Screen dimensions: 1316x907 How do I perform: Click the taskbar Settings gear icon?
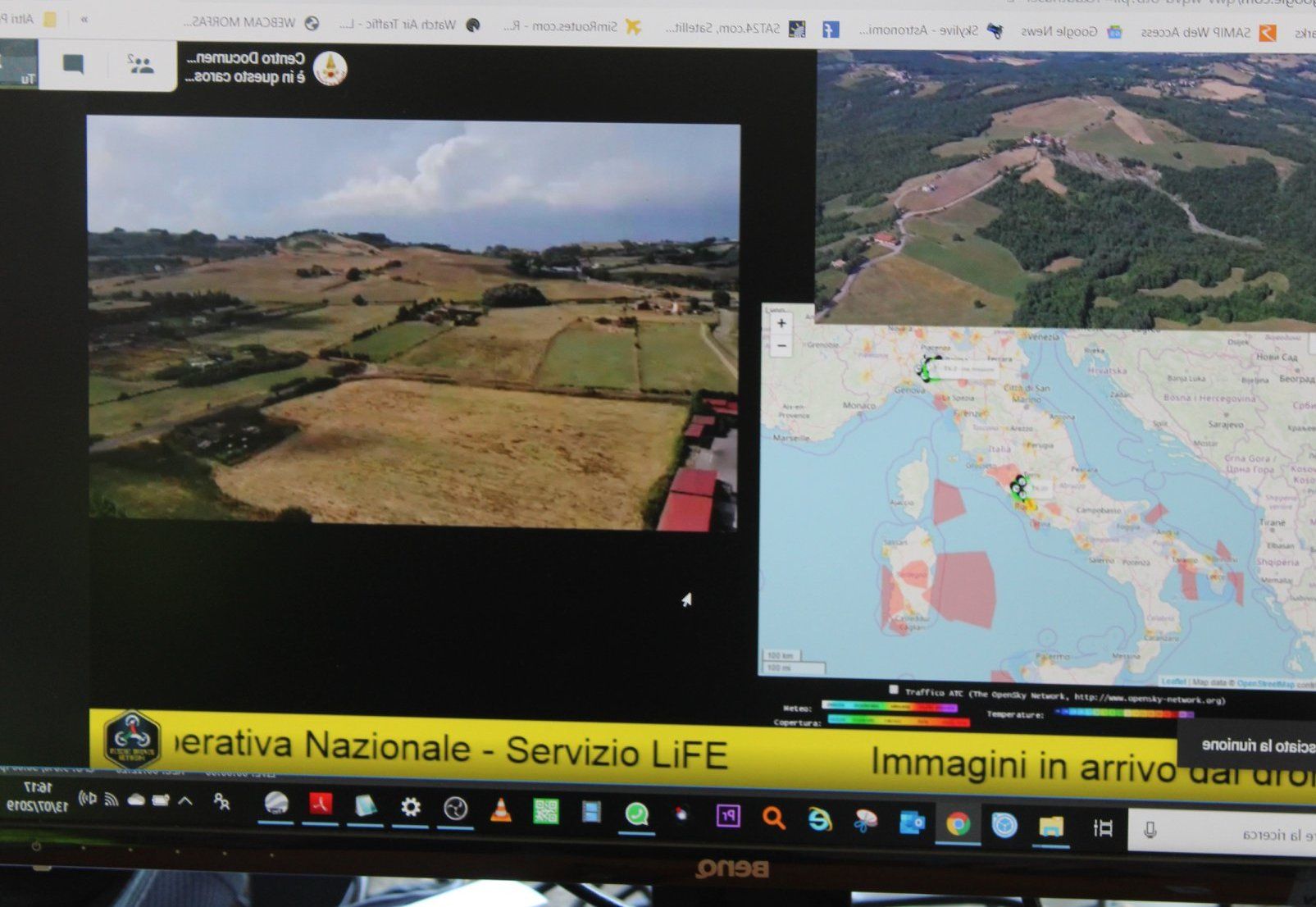coord(410,808)
